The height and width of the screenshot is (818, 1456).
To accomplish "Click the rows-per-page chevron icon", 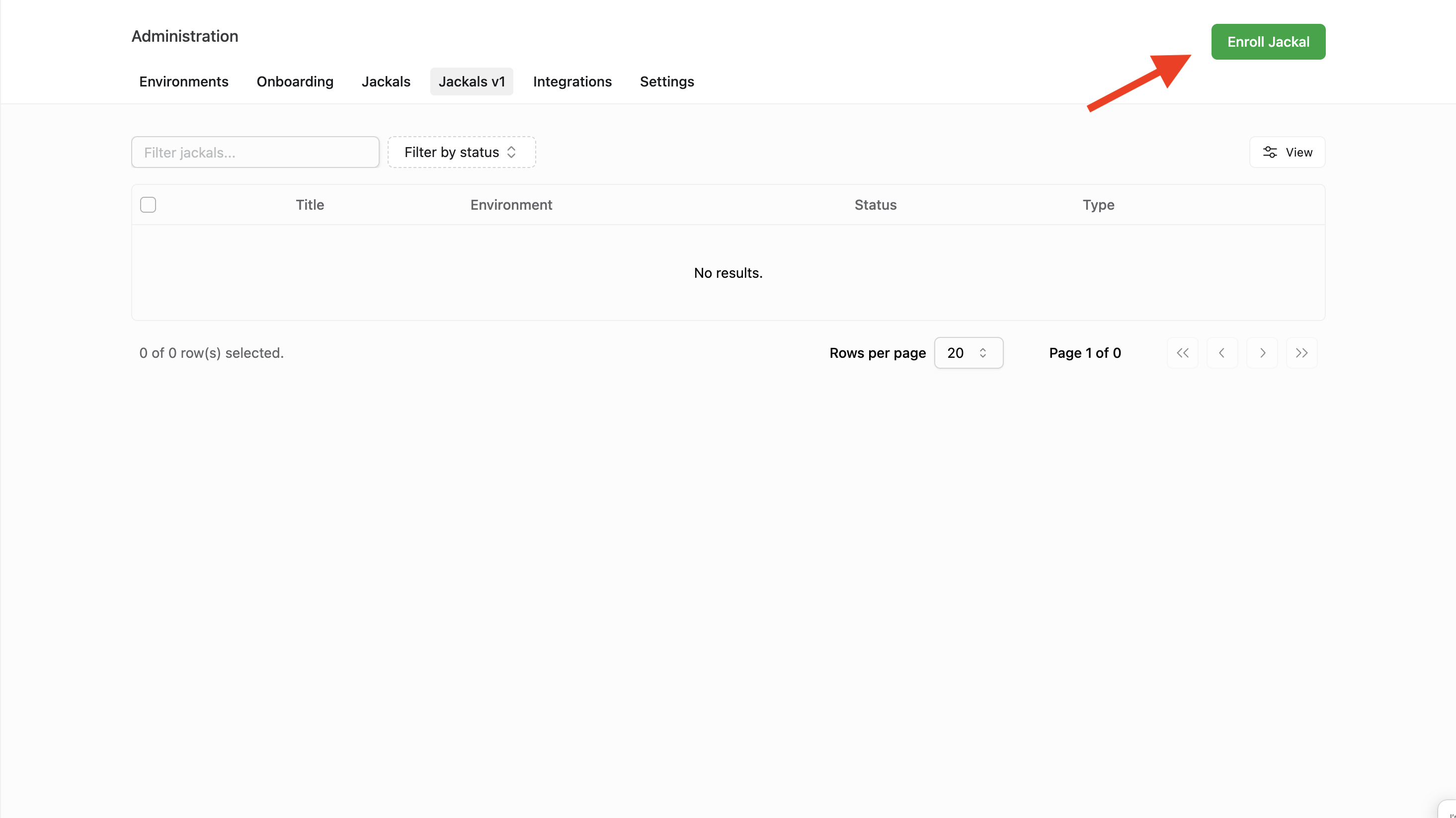I will coord(983,353).
